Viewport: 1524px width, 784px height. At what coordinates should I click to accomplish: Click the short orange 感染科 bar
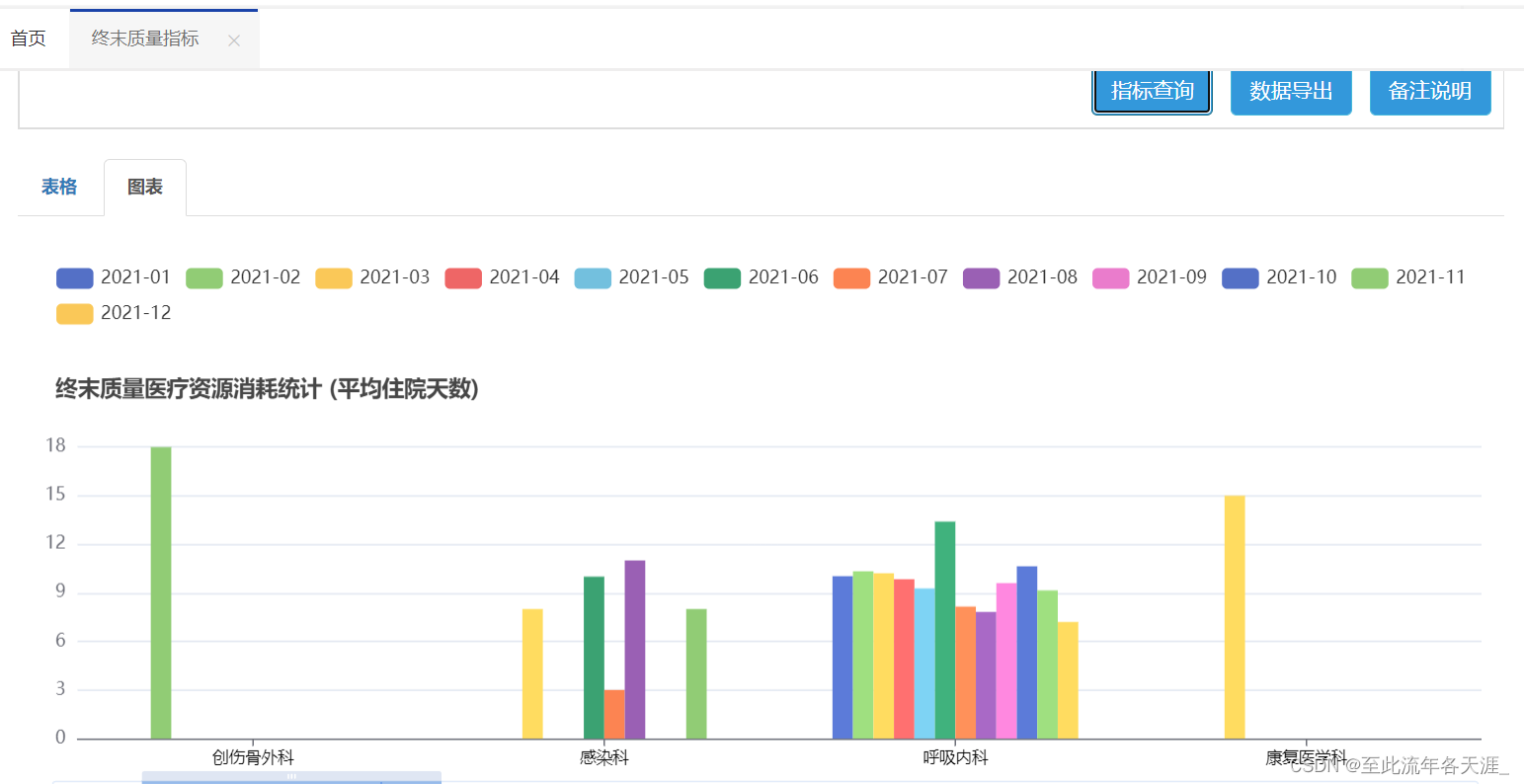(614, 714)
